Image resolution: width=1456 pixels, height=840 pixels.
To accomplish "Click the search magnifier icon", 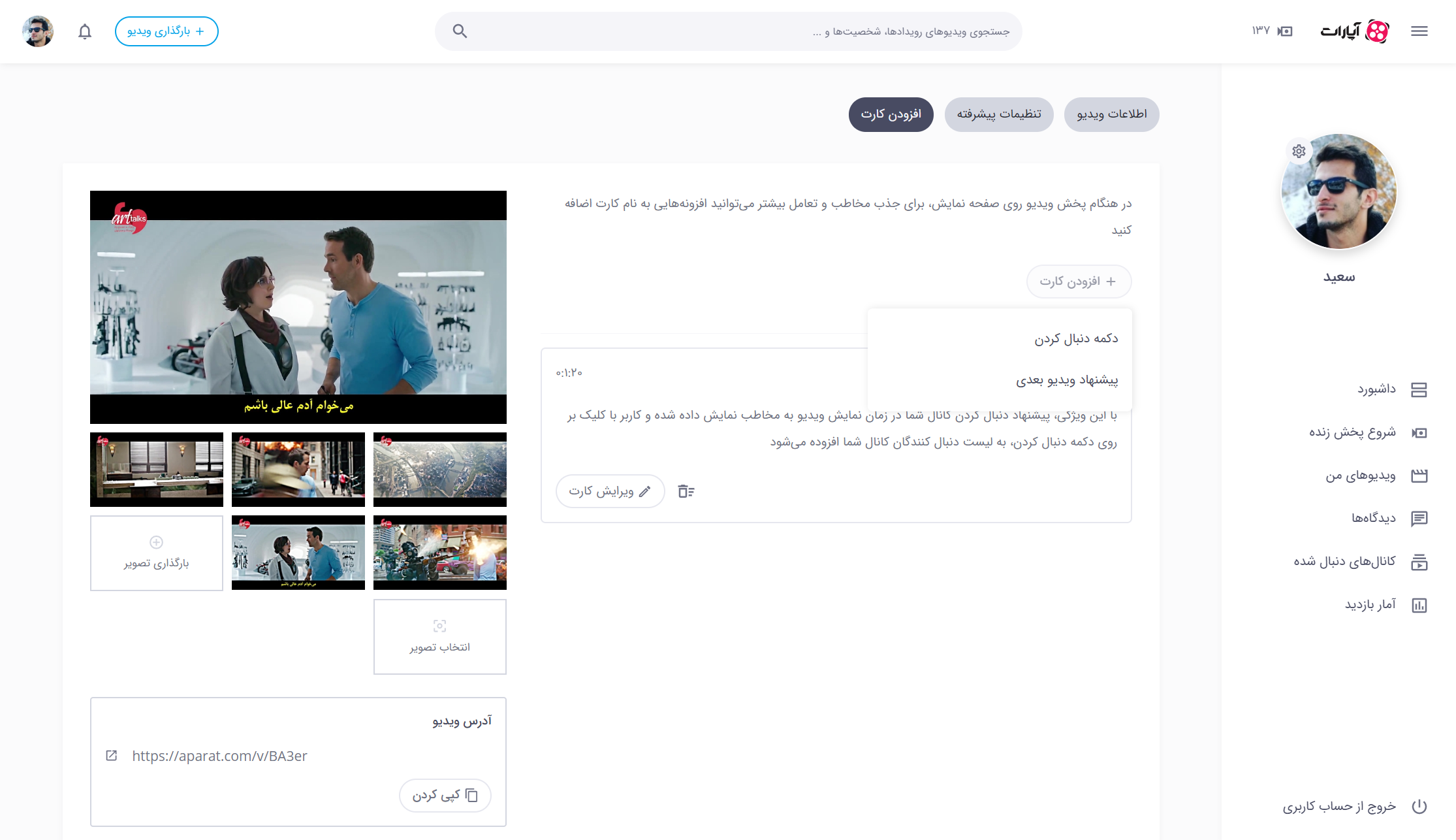I will [460, 31].
